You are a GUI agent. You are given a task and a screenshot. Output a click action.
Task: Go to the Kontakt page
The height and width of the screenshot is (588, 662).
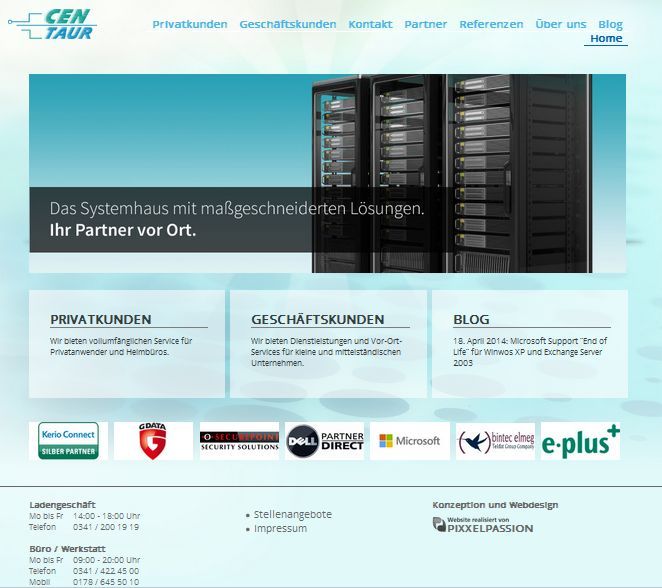pos(370,24)
